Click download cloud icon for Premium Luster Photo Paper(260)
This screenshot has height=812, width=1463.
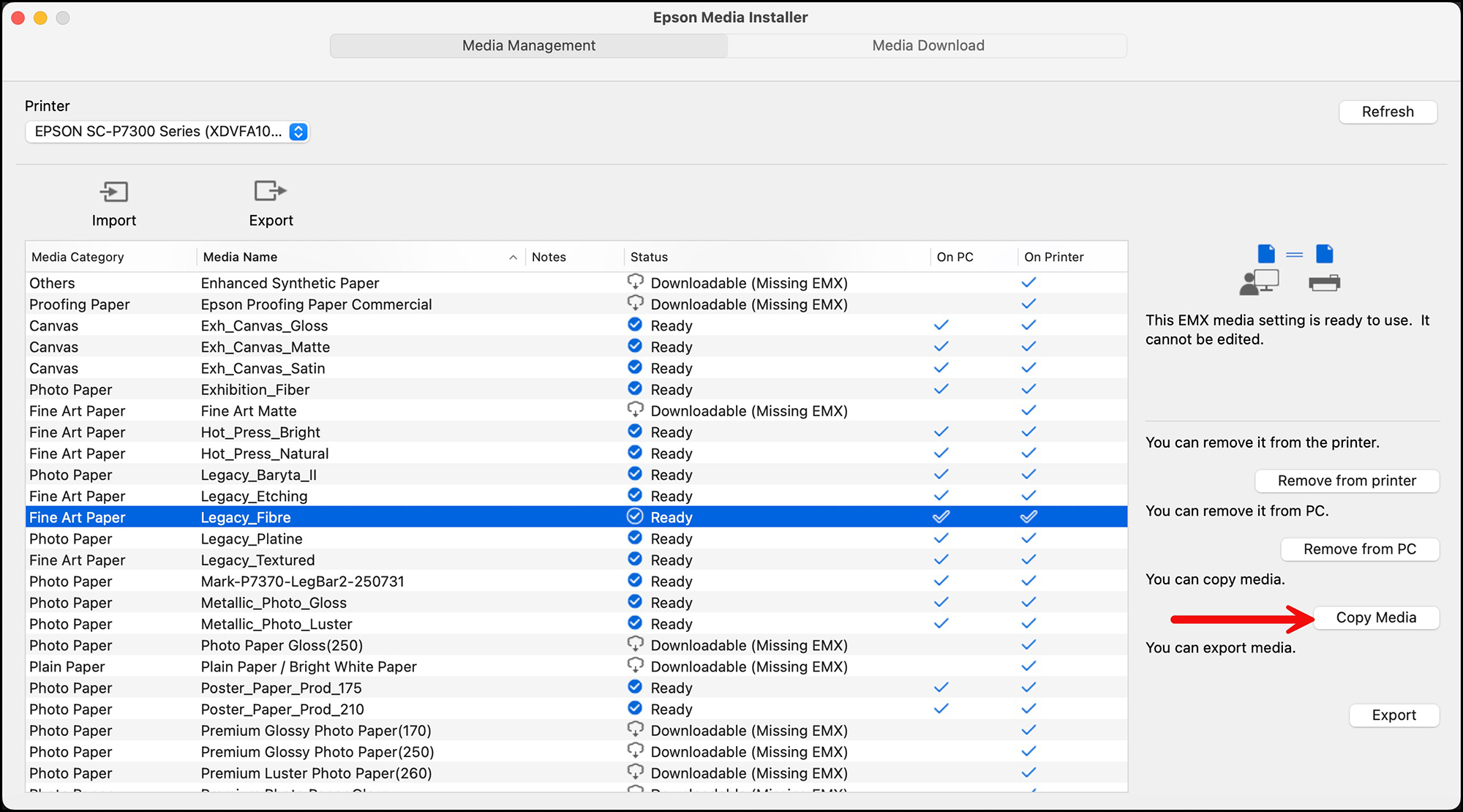coord(635,772)
